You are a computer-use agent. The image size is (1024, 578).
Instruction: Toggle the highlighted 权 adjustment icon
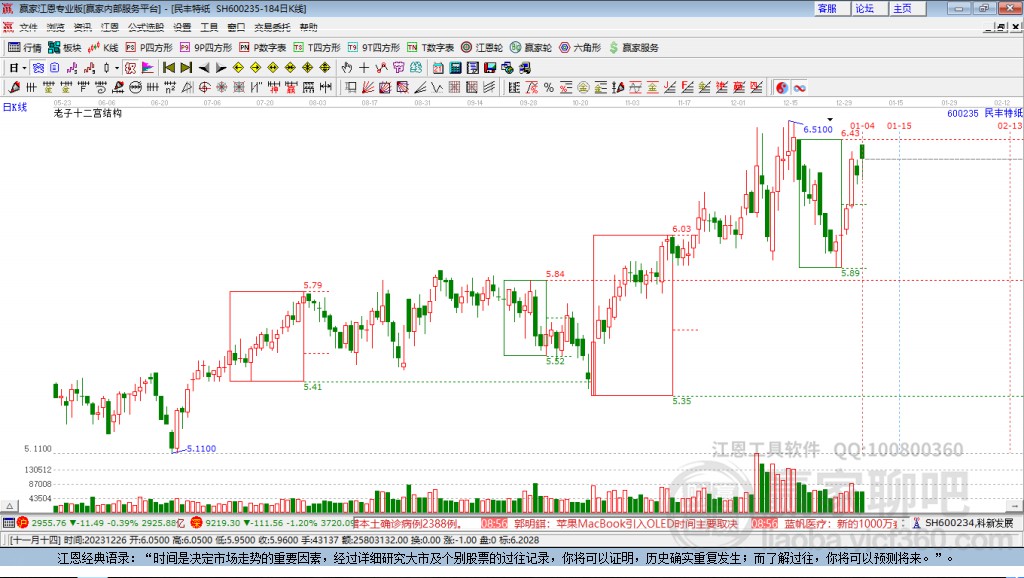(x=131, y=67)
